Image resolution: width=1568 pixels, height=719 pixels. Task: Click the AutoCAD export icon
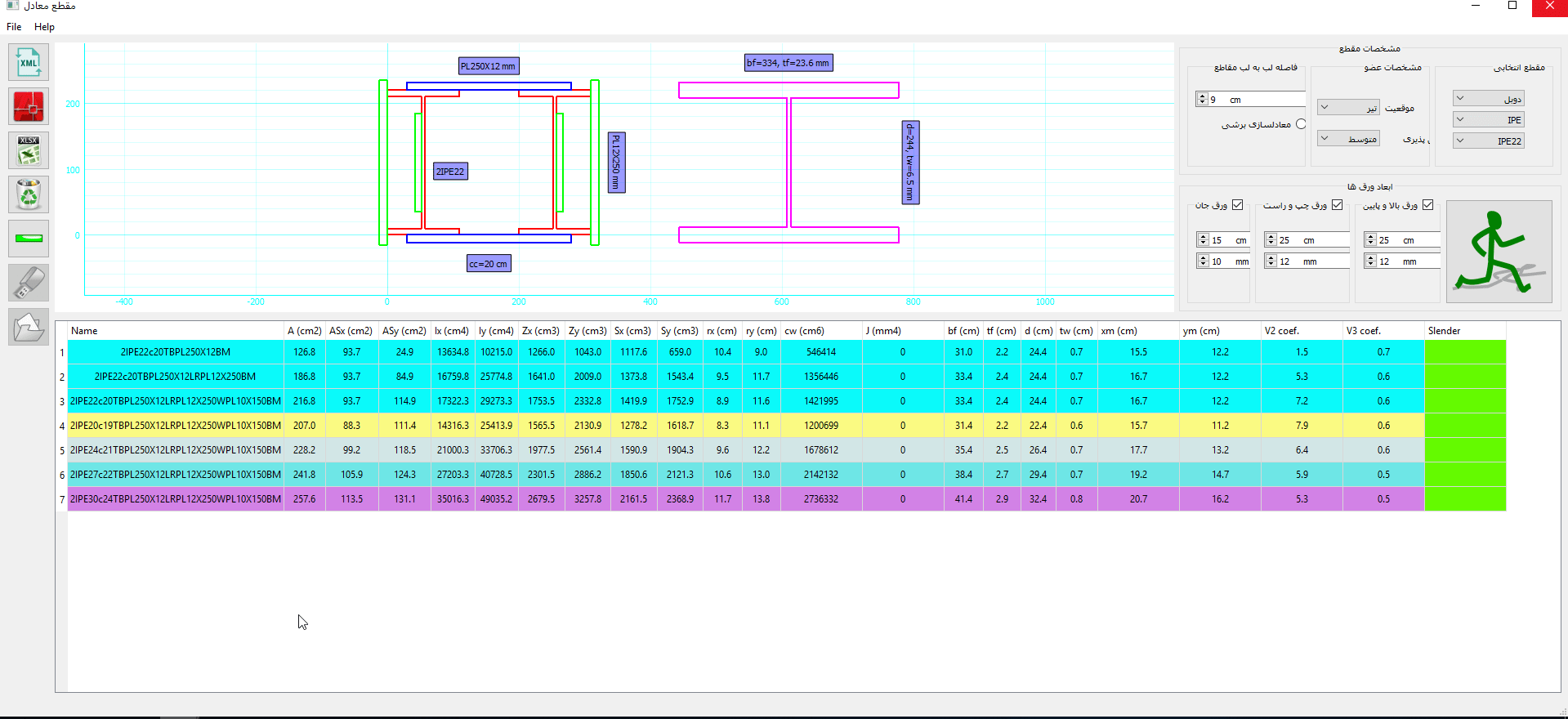click(x=29, y=106)
